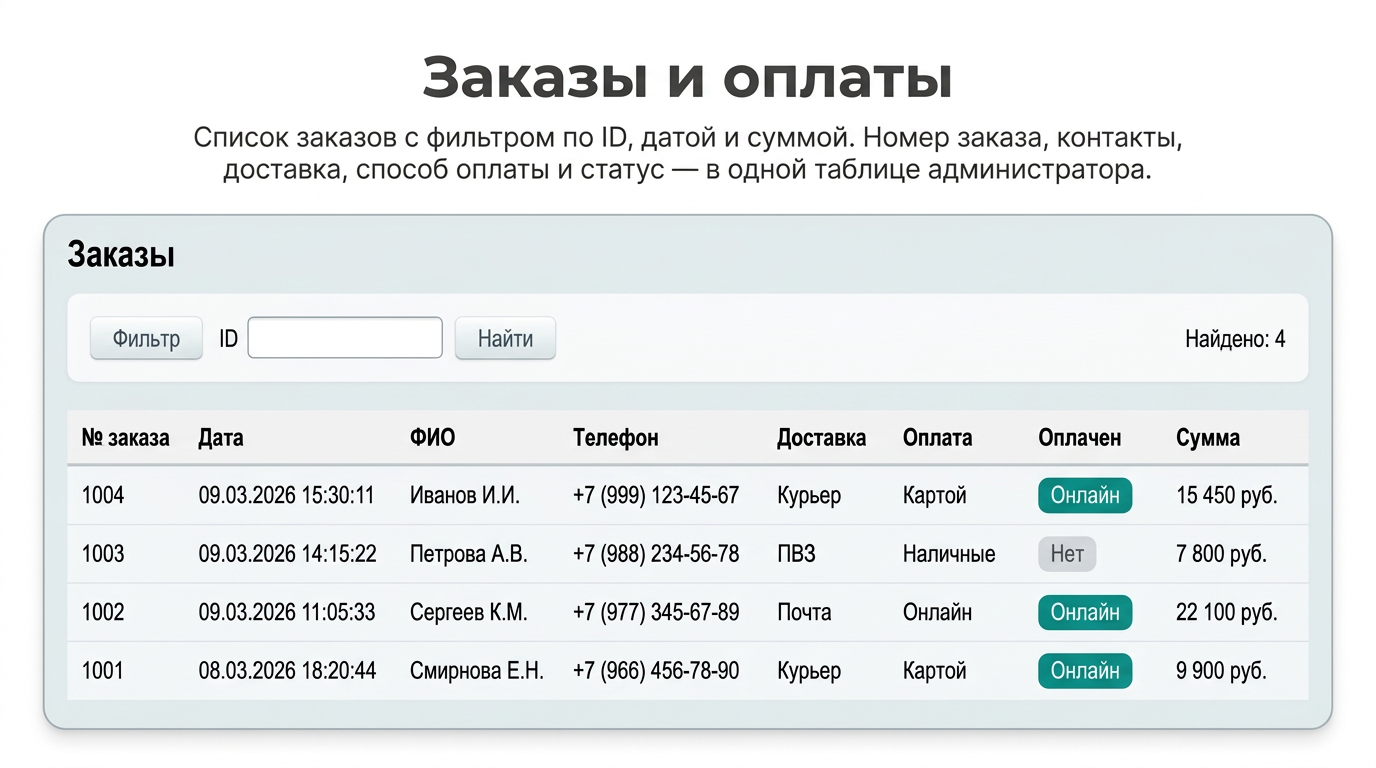Click Курьер delivery in order 1004 row

point(809,495)
